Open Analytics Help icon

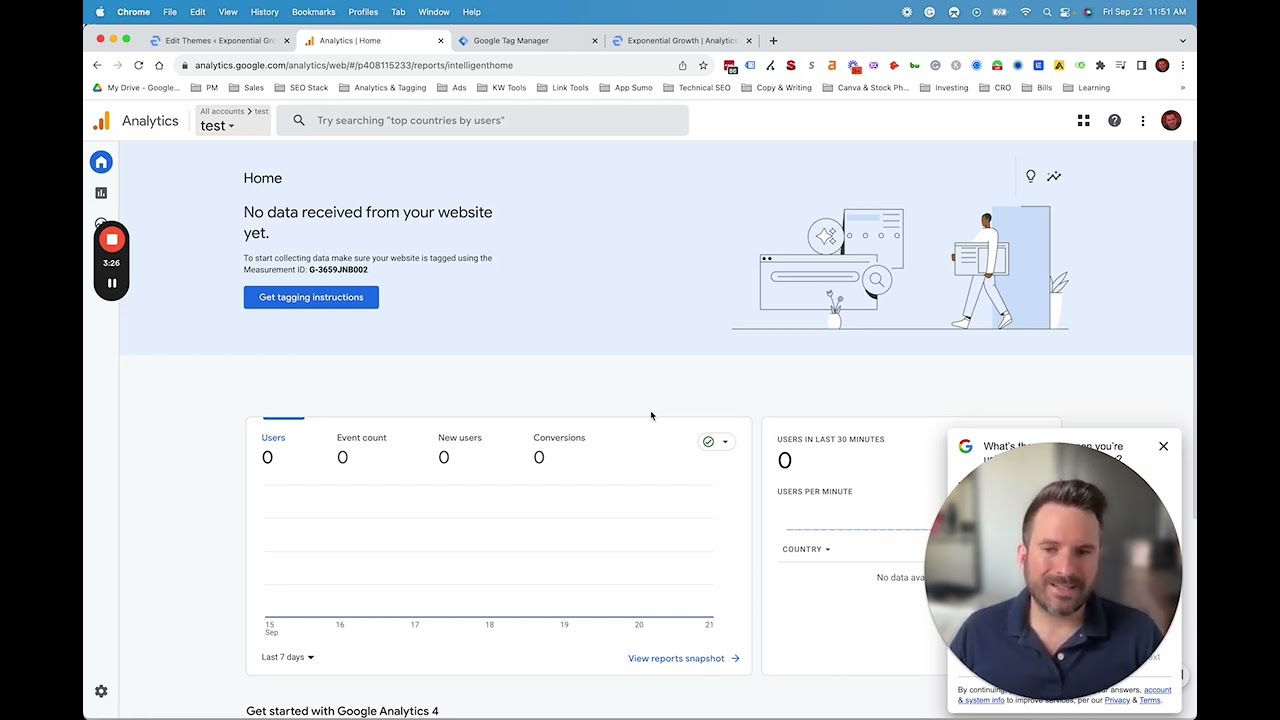tap(1114, 121)
